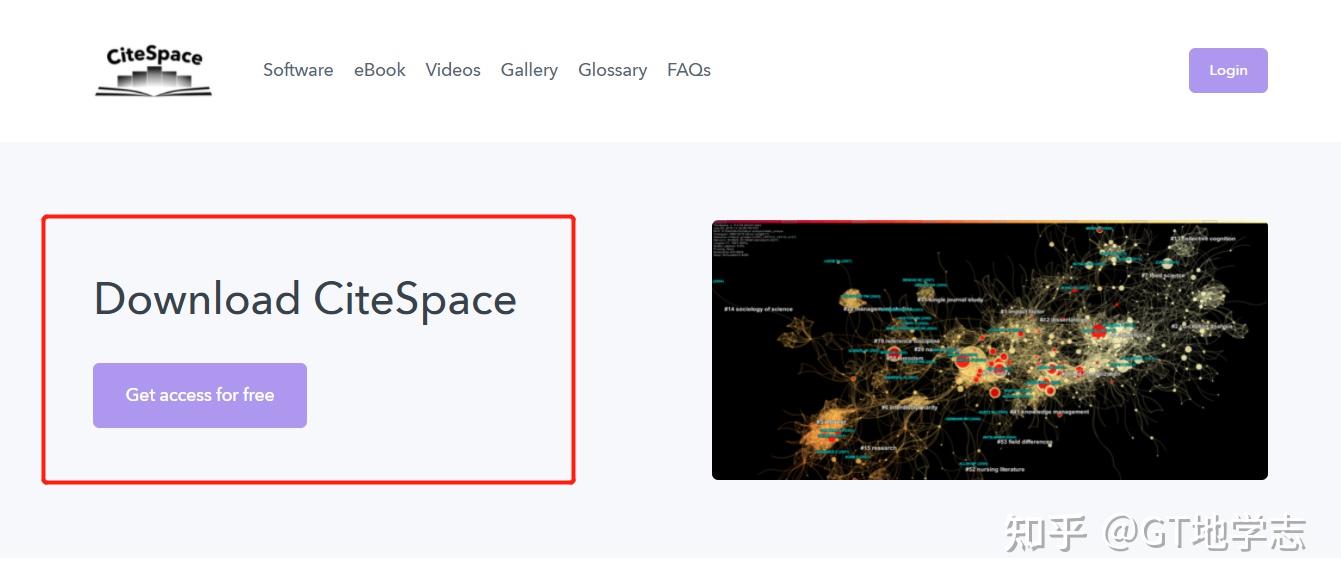This screenshot has height=588, width=1341.
Task: Select the eBook navigation item
Action: click(379, 70)
